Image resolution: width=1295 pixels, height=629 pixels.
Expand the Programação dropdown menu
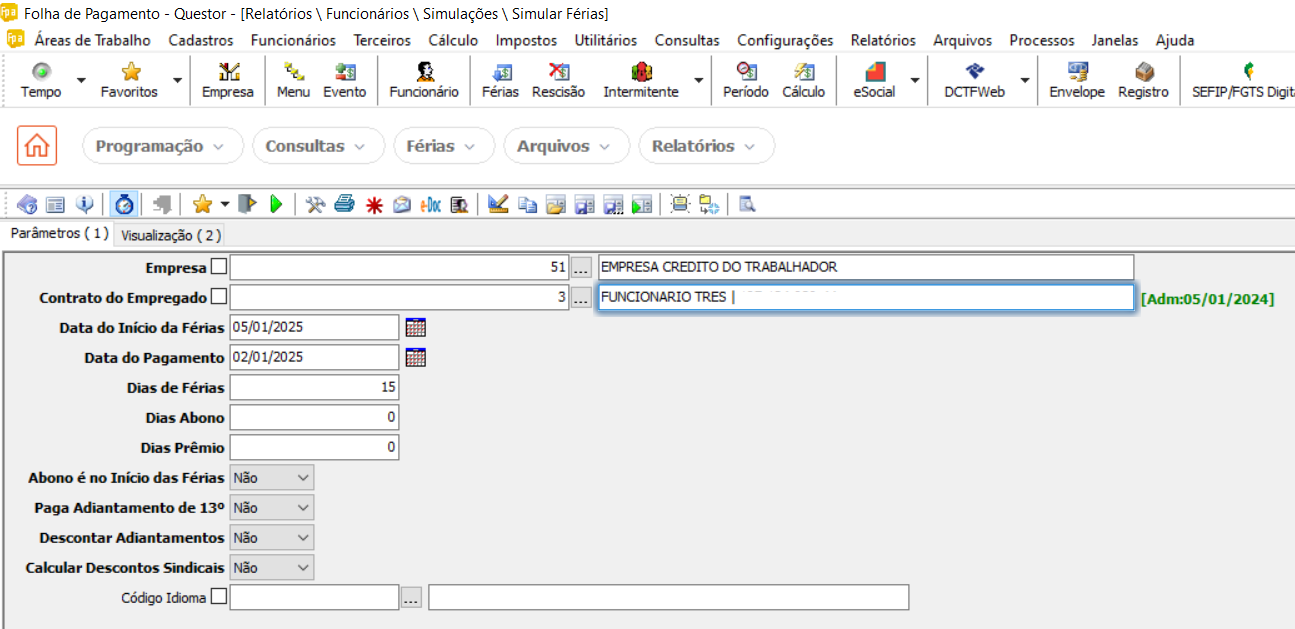click(x=162, y=146)
